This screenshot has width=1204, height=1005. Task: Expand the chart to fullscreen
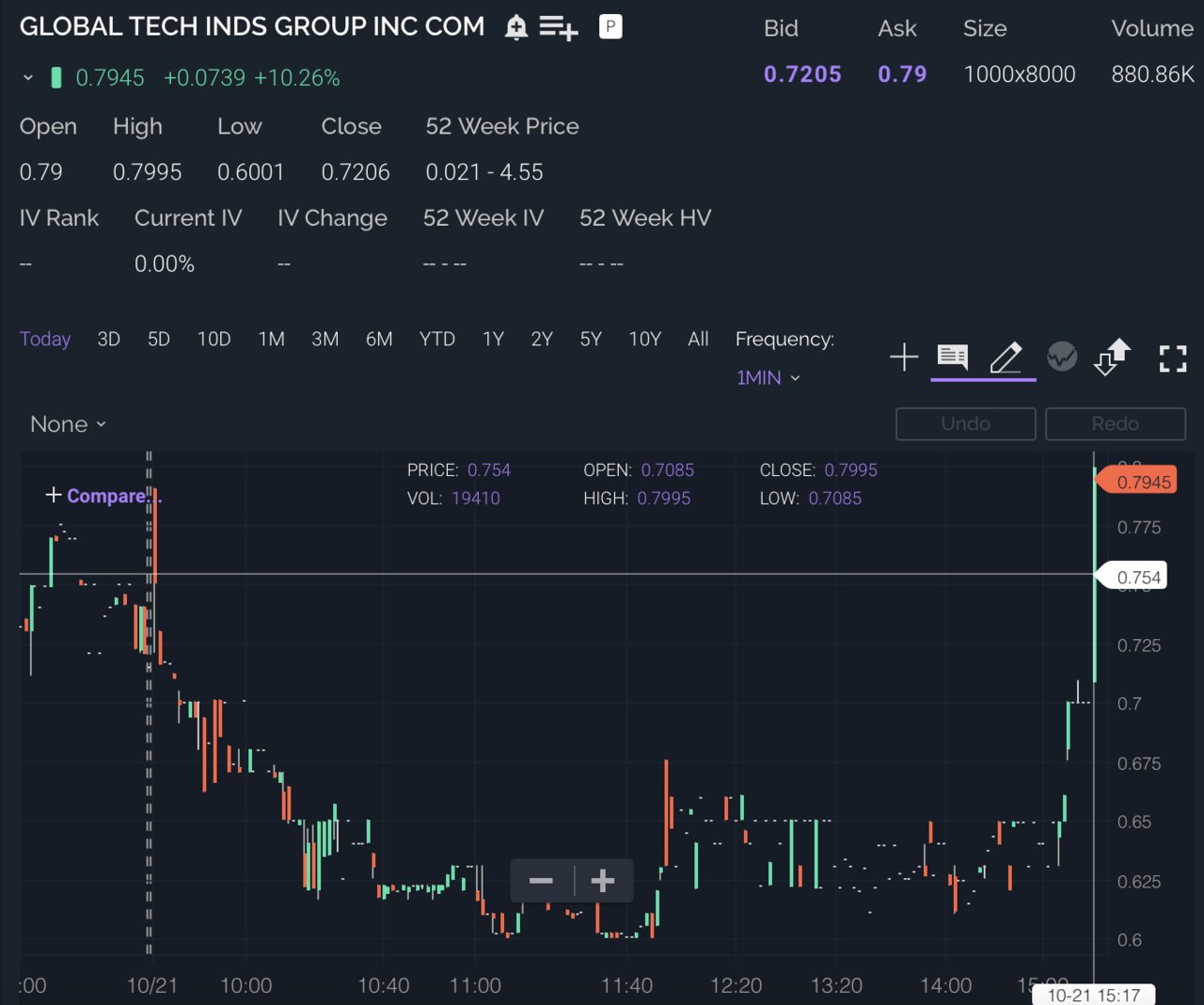(x=1172, y=359)
